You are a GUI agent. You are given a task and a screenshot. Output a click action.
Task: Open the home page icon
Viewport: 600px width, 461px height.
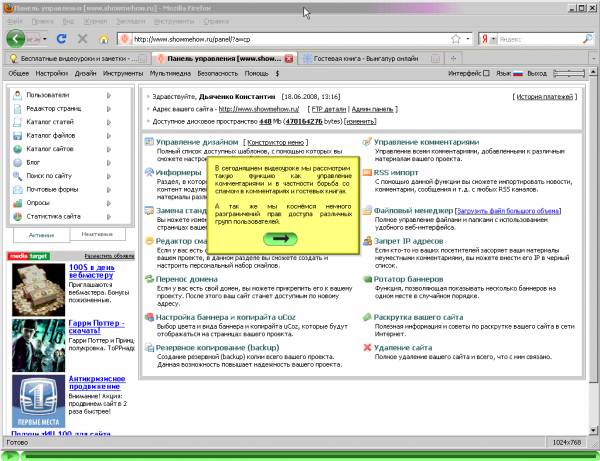[x=104, y=39]
